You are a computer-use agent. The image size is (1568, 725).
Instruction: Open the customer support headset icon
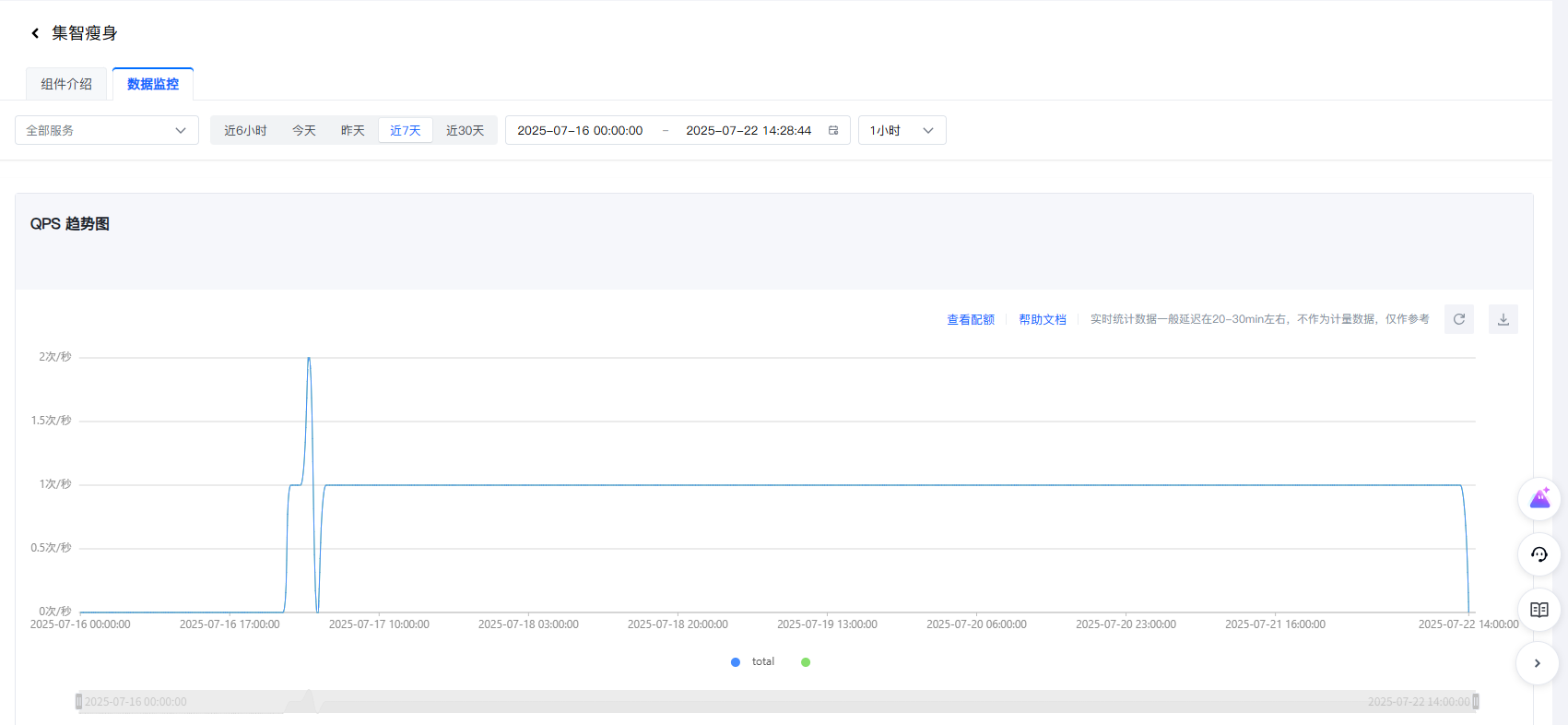(x=1539, y=554)
